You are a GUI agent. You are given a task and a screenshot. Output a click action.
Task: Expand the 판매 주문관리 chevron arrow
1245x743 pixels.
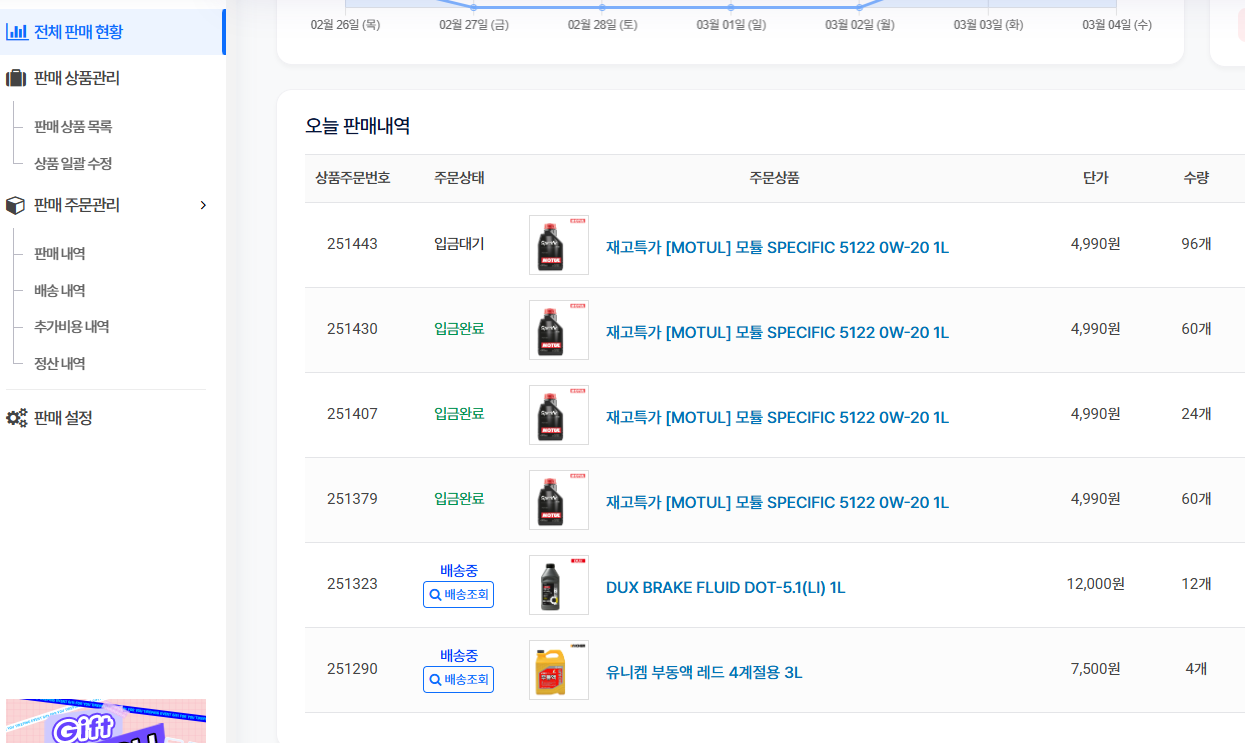(x=203, y=205)
